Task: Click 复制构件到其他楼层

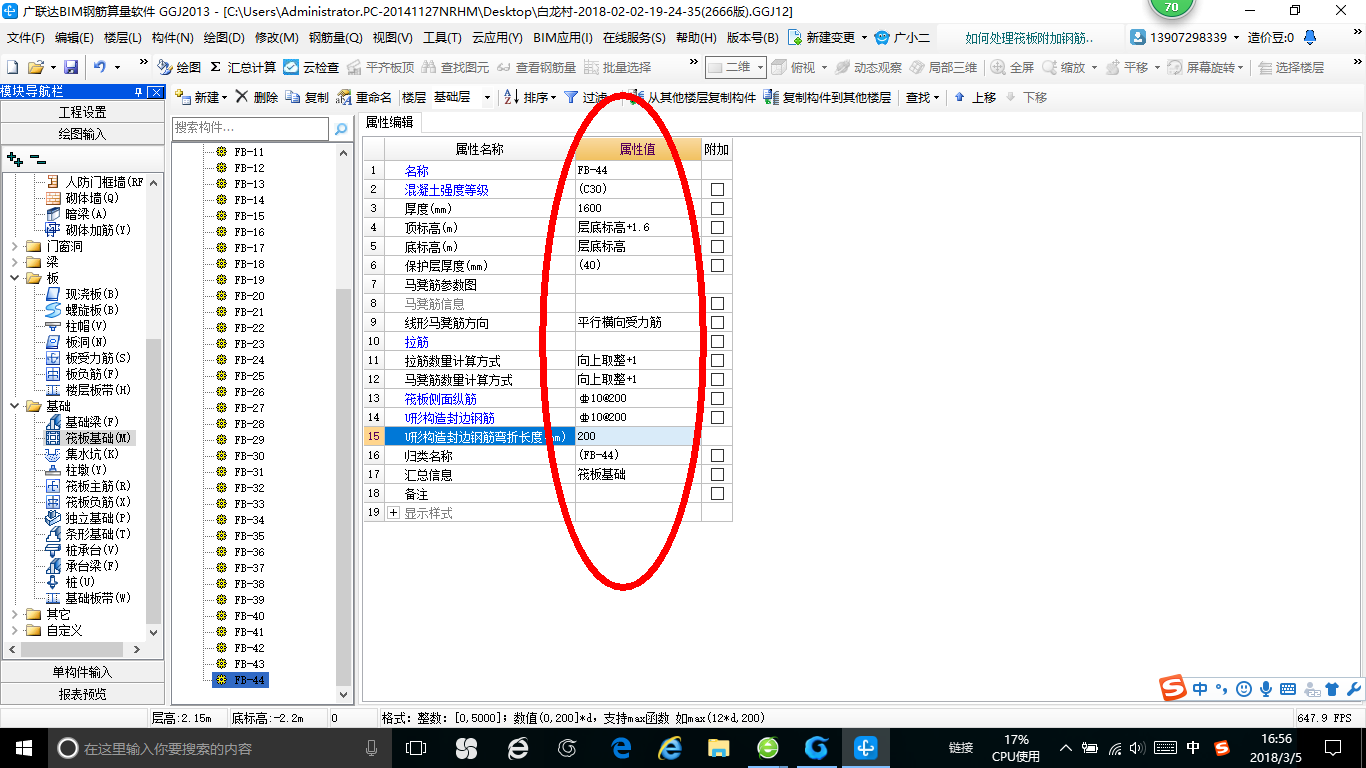Action: (x=826, y=97)
